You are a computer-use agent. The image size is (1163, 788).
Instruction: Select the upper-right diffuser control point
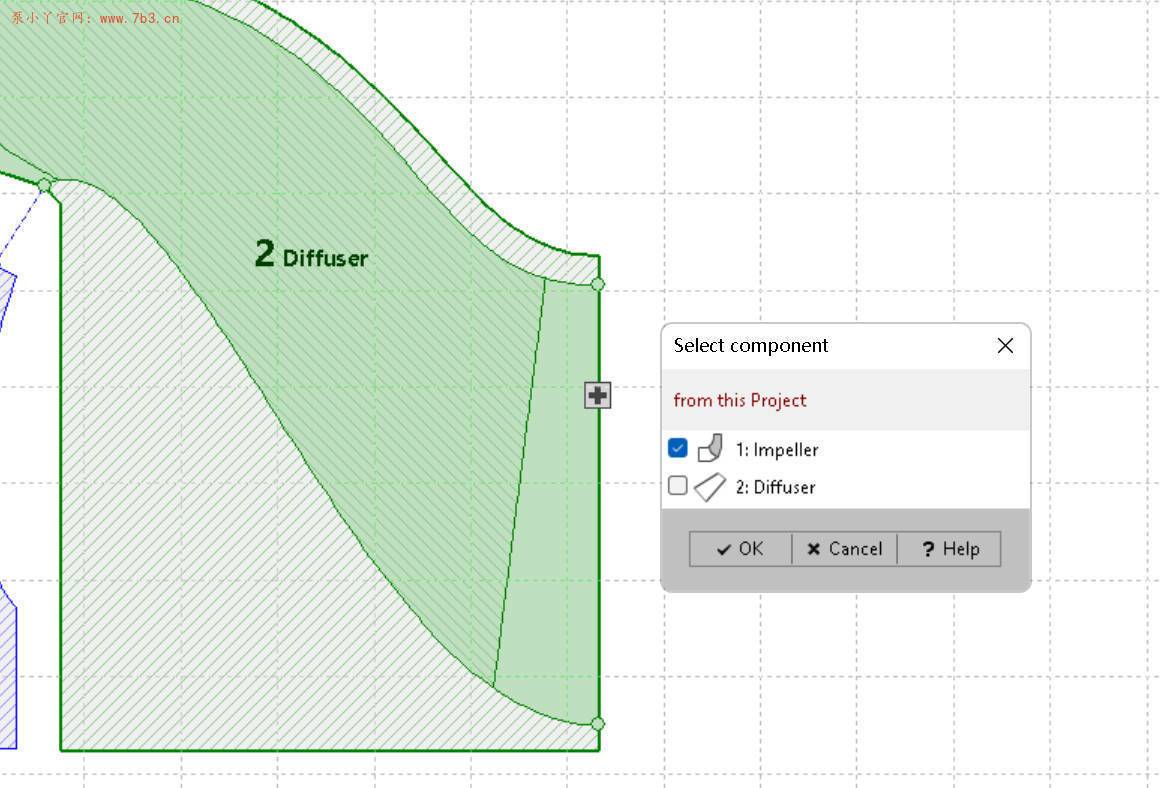[x=598, y=284]
